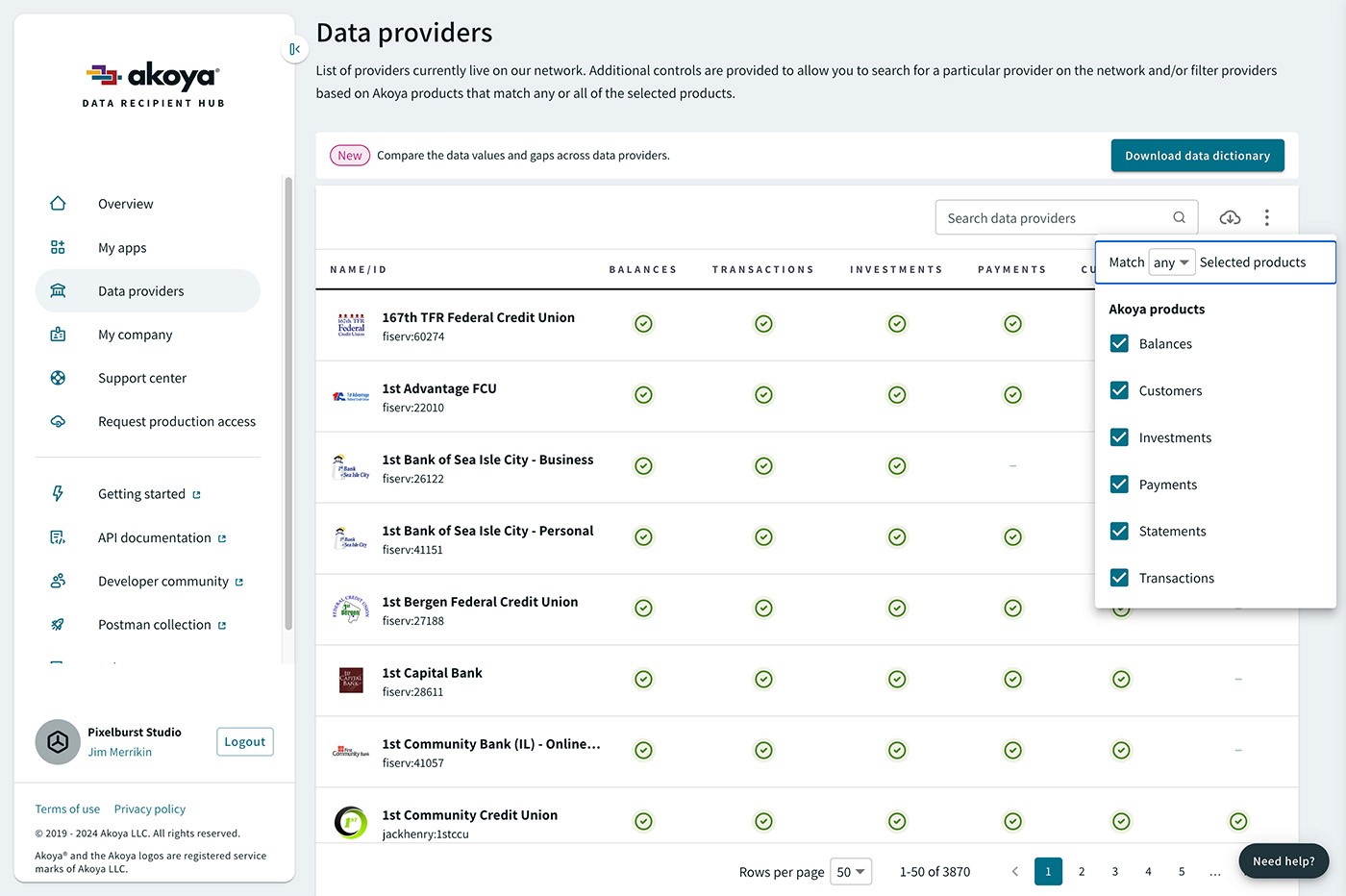The width and height of the screenshot is (1346, 896).
Task: Click the 1st Community Credit Union logo
Action: pos(351,822)
